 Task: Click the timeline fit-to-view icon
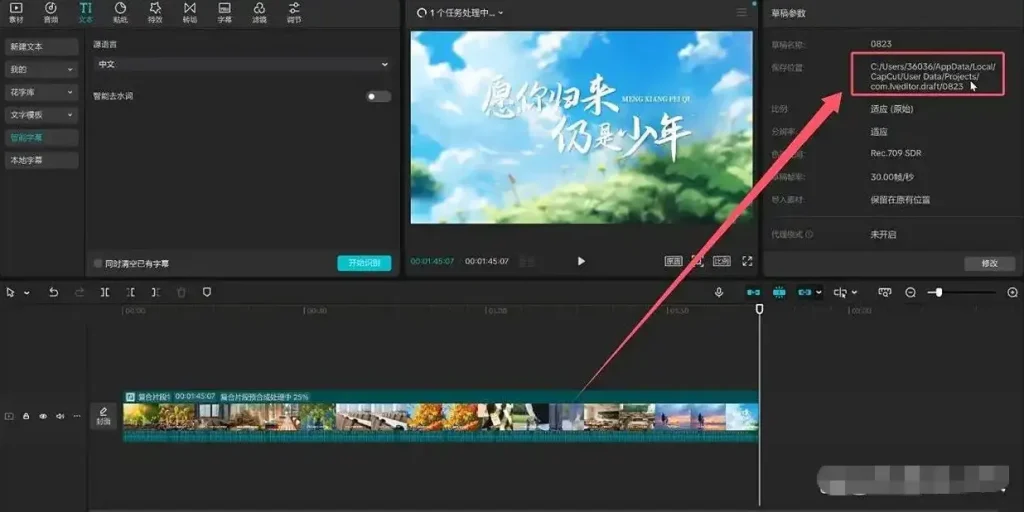[885, 293]
